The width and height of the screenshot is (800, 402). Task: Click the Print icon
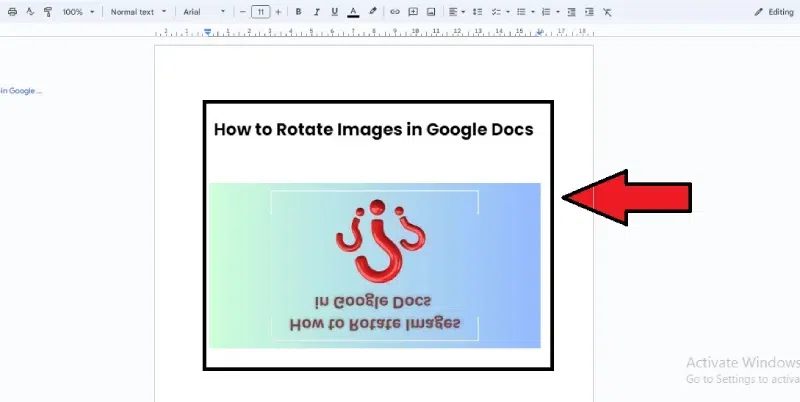[x=12, y=12]
